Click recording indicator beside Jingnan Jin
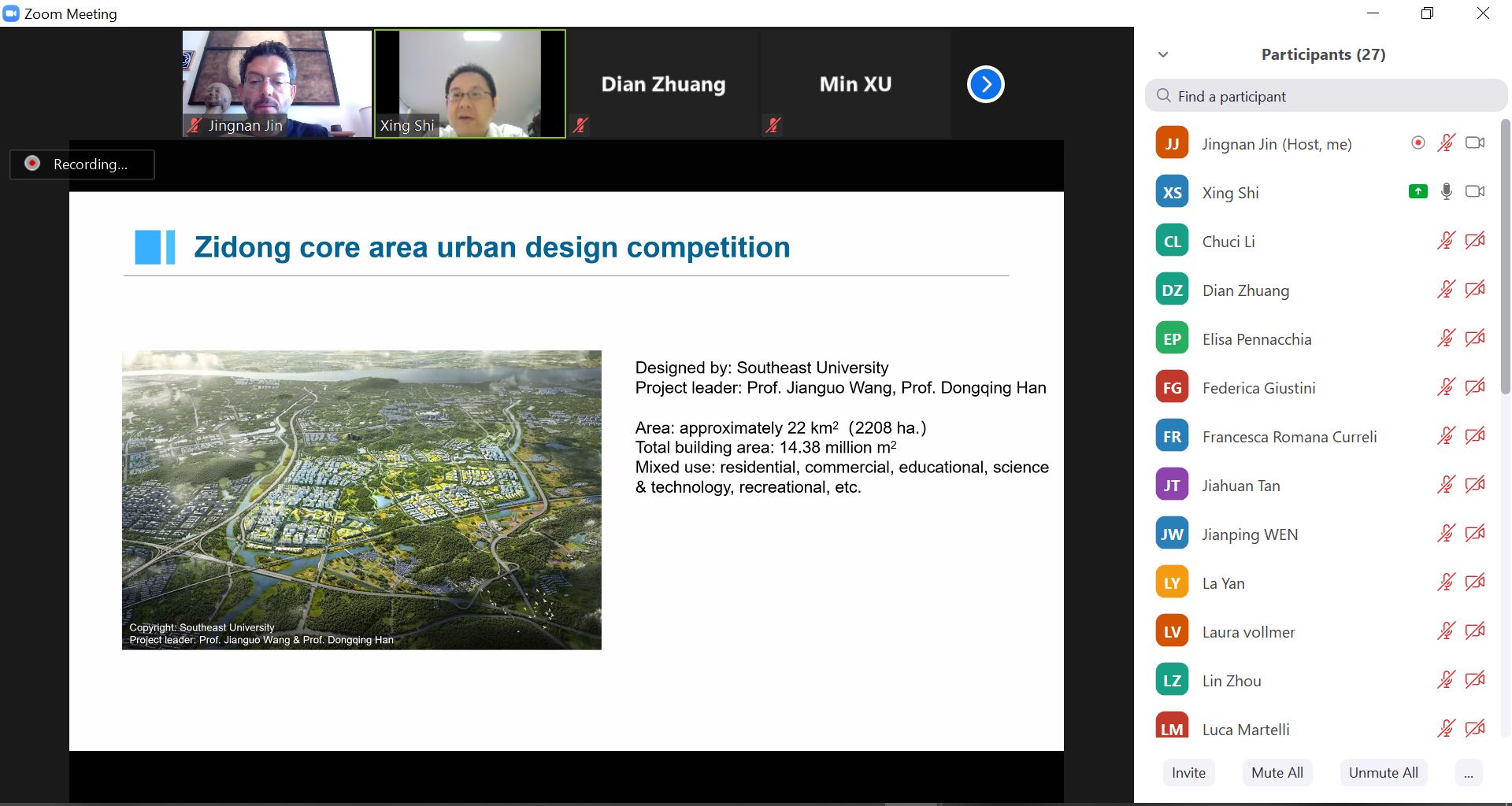1512x806 pixels. [1417, 142]
